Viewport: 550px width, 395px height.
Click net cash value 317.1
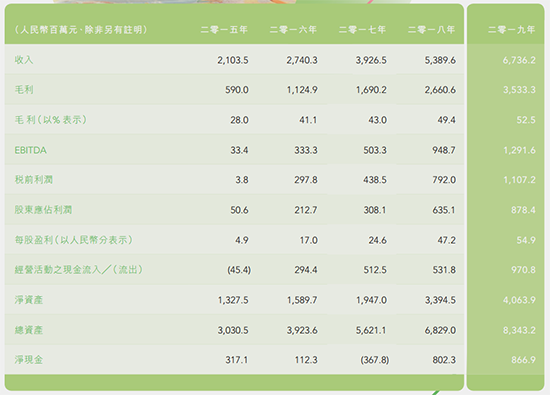(x=236, y=360)
